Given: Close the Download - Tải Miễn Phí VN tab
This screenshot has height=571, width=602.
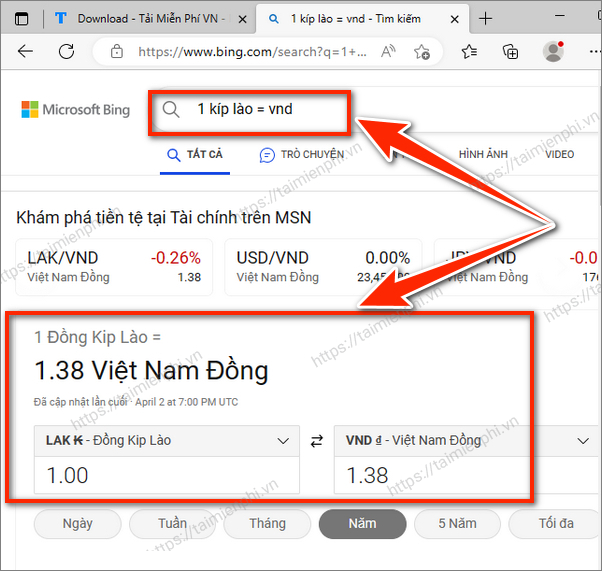Looking at the screenshot, I should (x=242, y=19).
